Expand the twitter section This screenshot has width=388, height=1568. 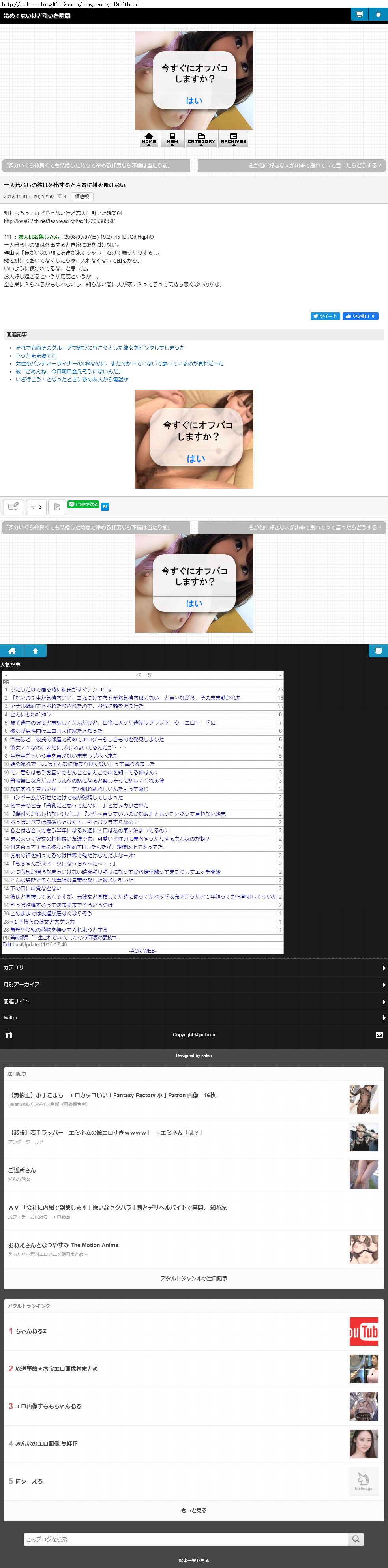pyautogui.click(x=194, y=1018)
